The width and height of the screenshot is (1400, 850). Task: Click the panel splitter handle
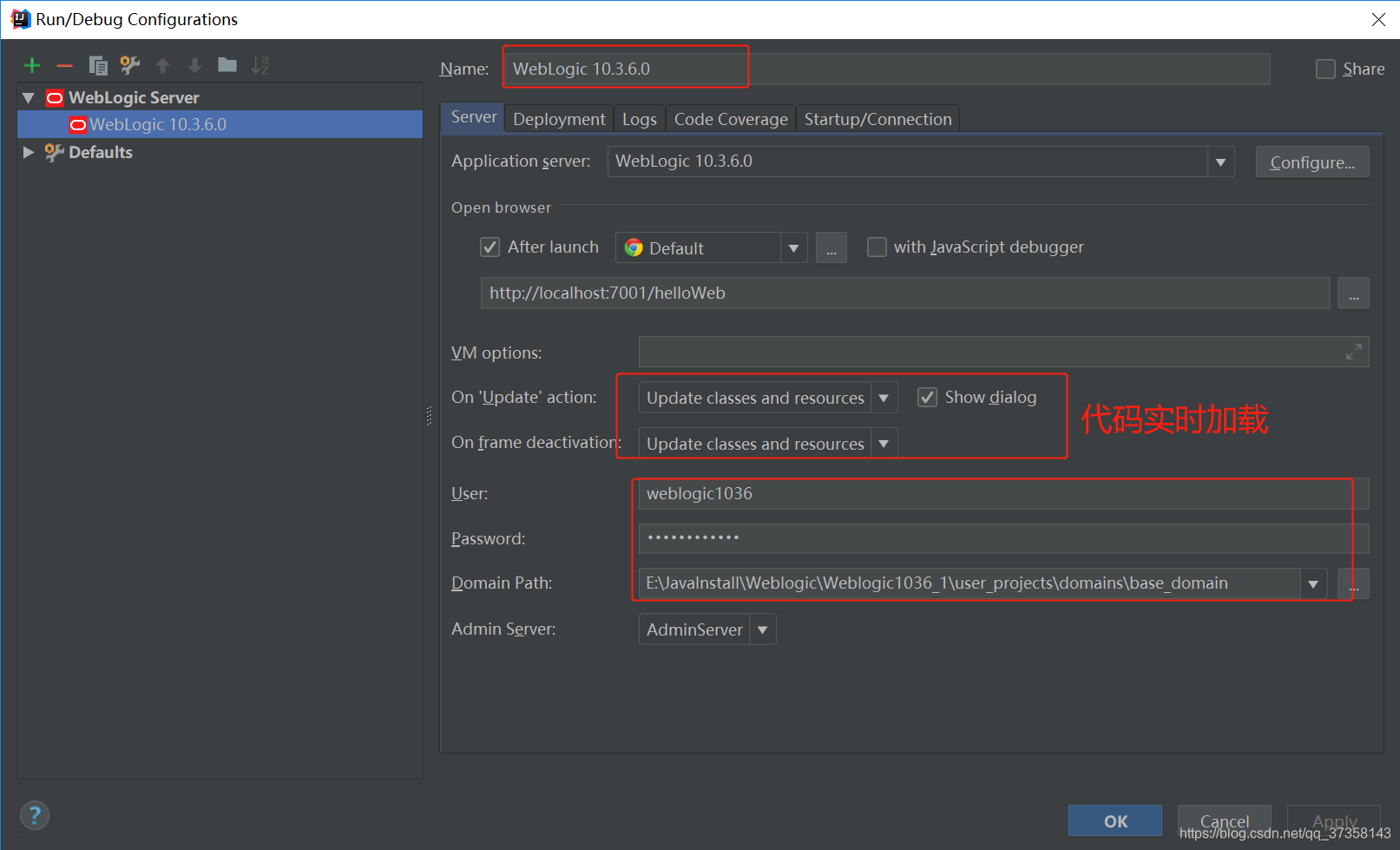(x=429, y=416)
